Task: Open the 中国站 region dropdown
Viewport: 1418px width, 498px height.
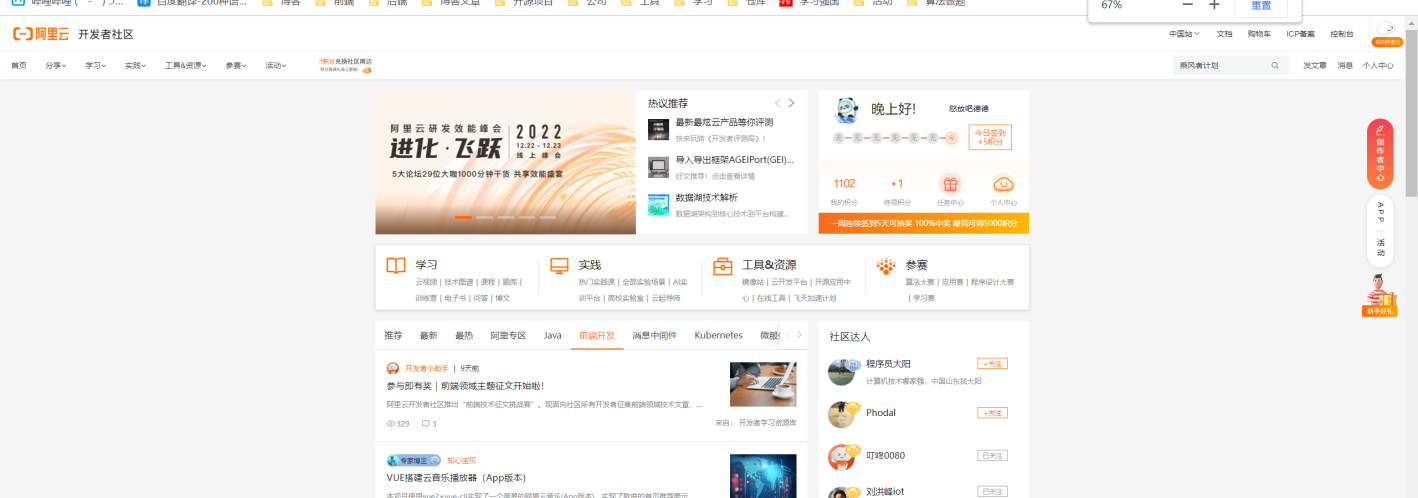Action: pos(1185,34)
